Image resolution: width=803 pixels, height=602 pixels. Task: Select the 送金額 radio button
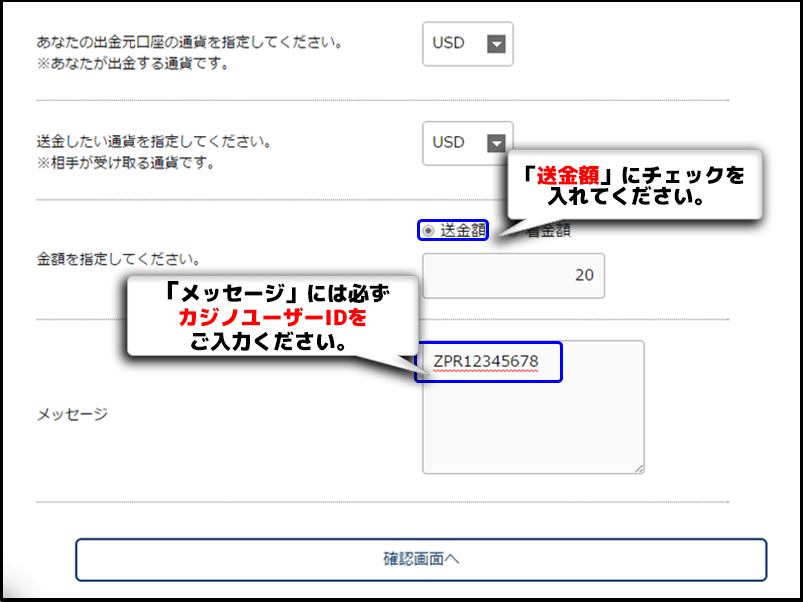pyautogui.click(x=428, y=231)
